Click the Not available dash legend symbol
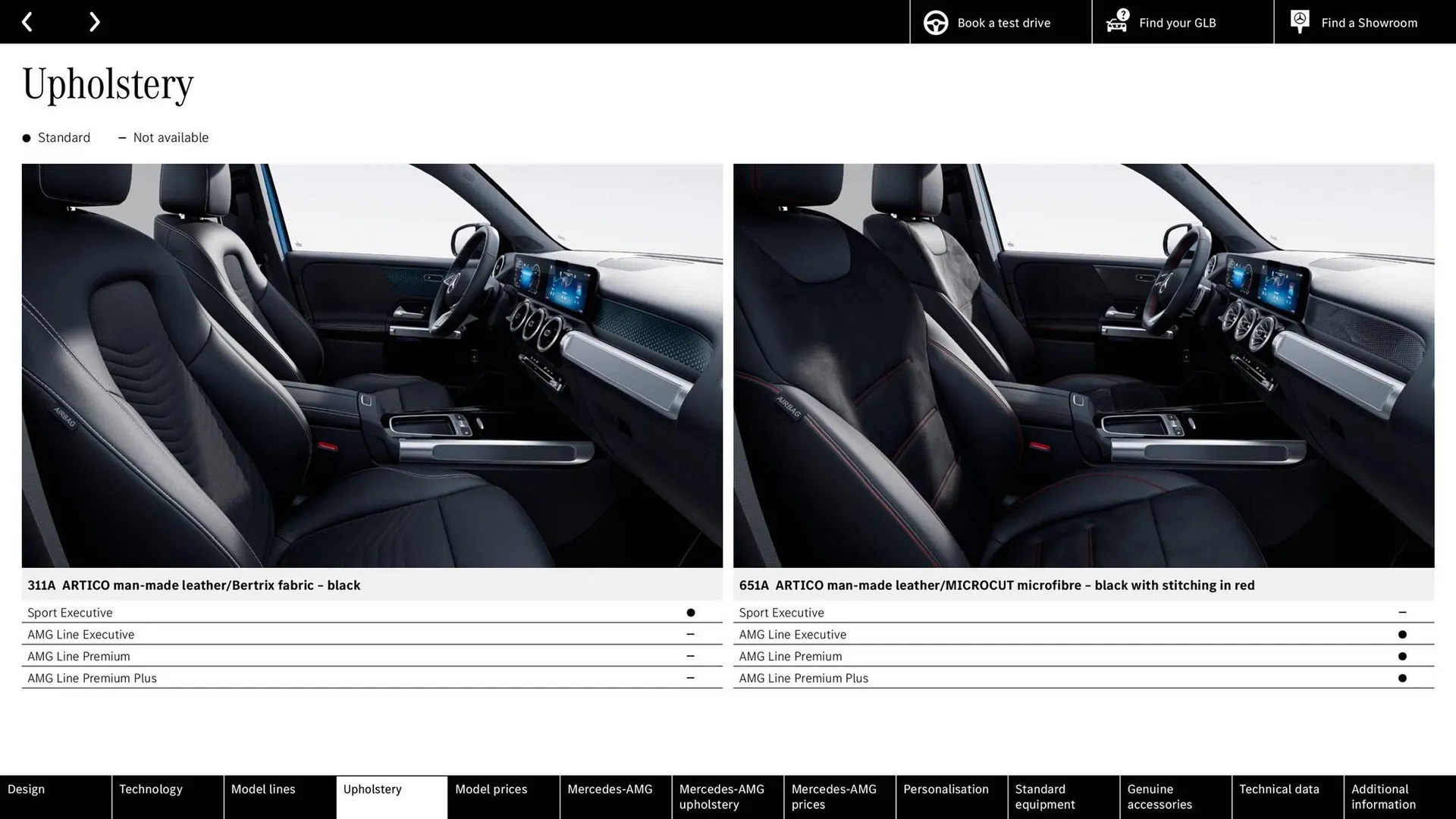The width and height of the screenshot is (1456, 819). coord(122,137)
